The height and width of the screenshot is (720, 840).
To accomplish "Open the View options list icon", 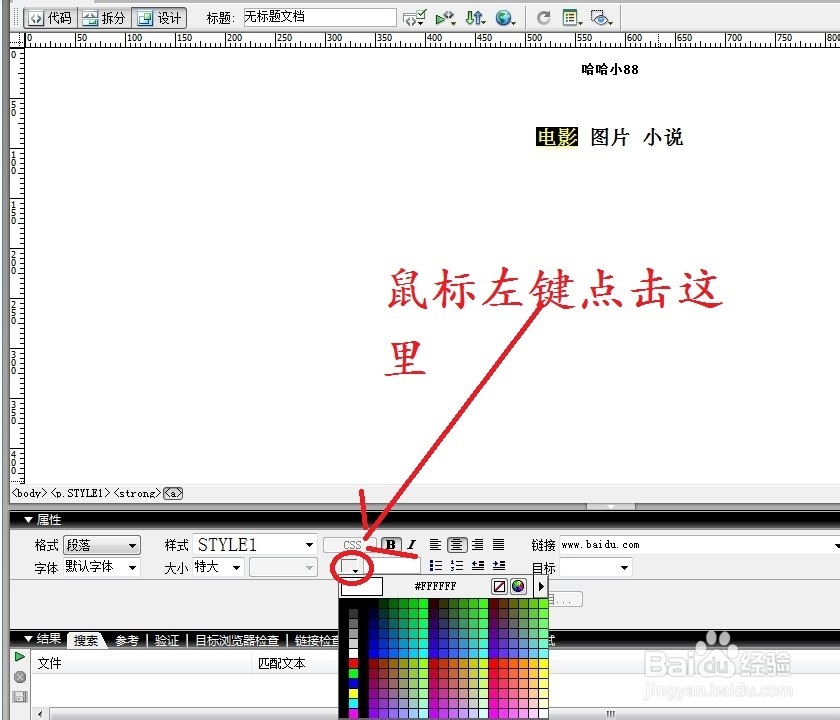I will 572,18.
